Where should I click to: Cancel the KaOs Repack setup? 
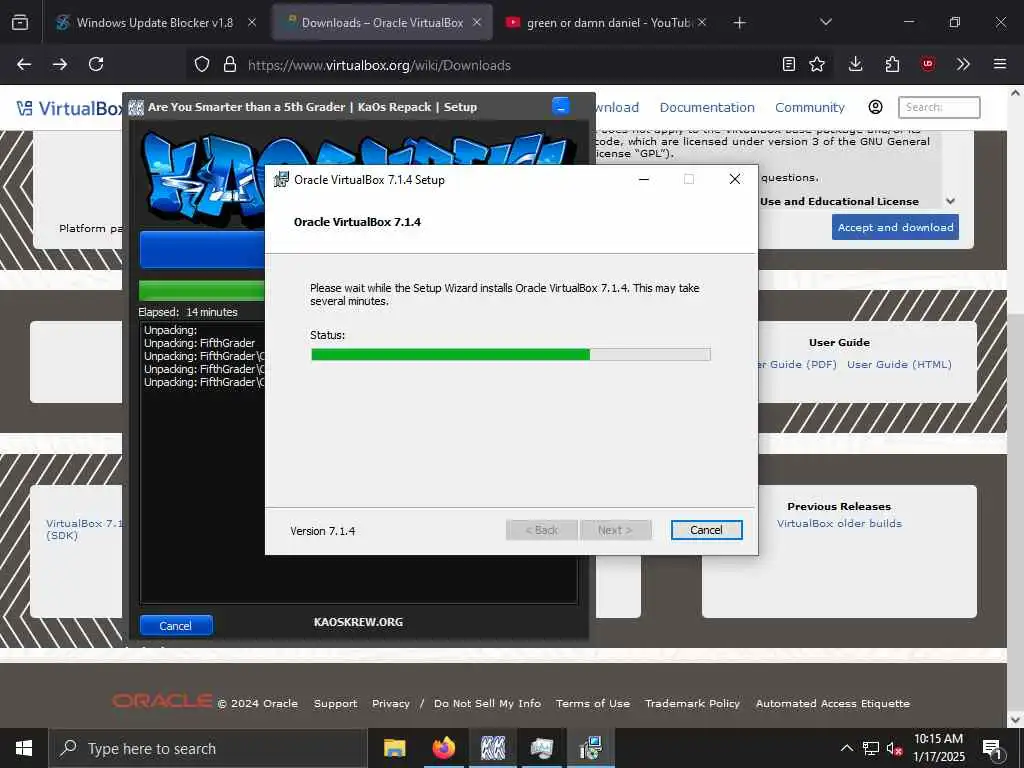click(176, 626)
